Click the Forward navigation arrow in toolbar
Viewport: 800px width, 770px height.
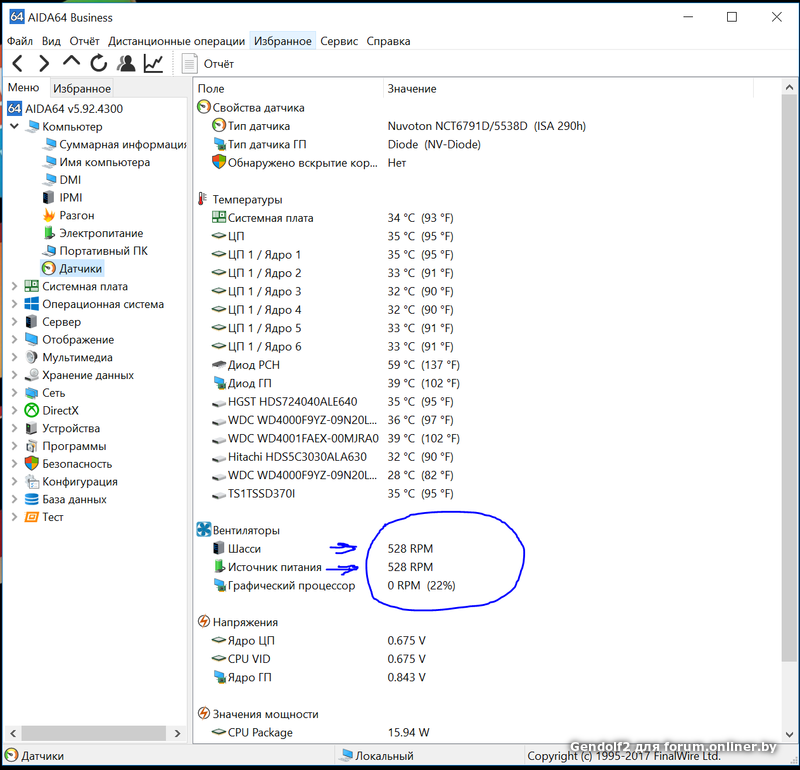44,64
